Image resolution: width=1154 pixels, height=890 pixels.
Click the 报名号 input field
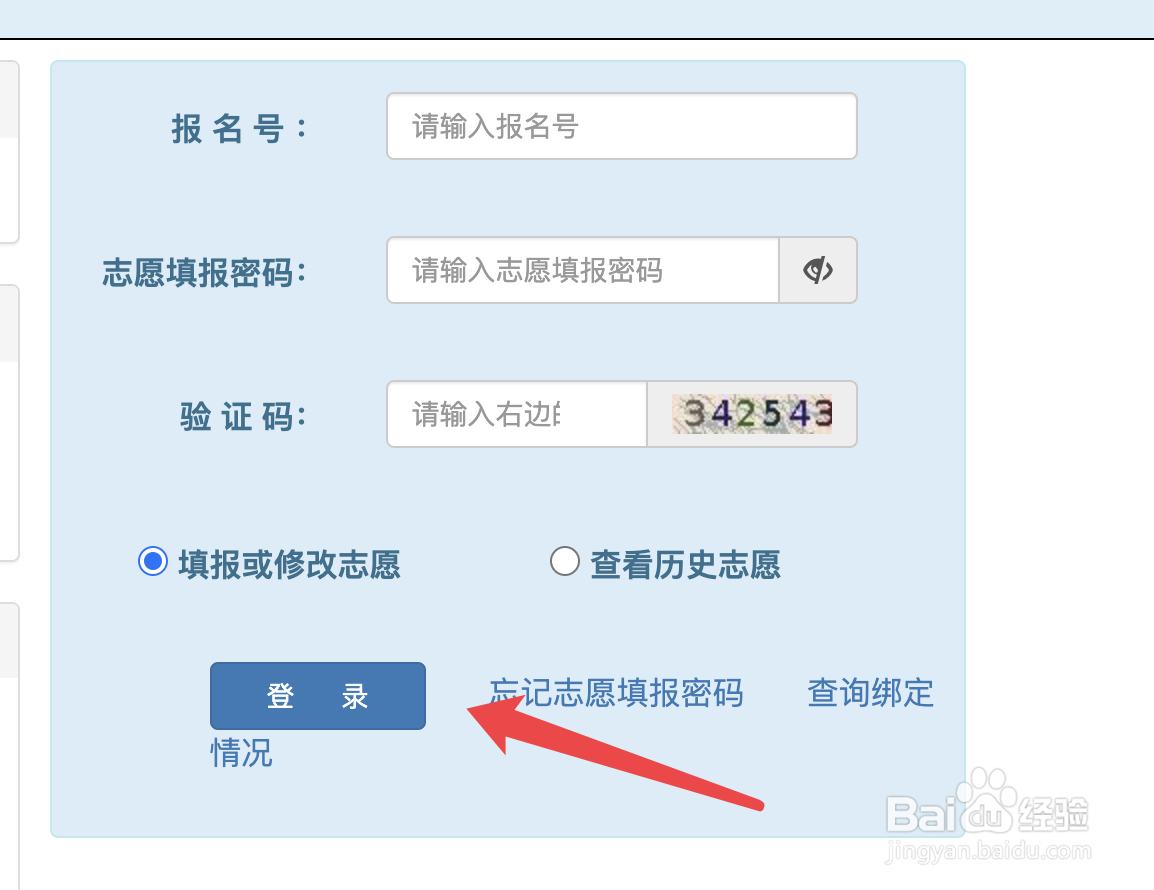pos(622,126)
